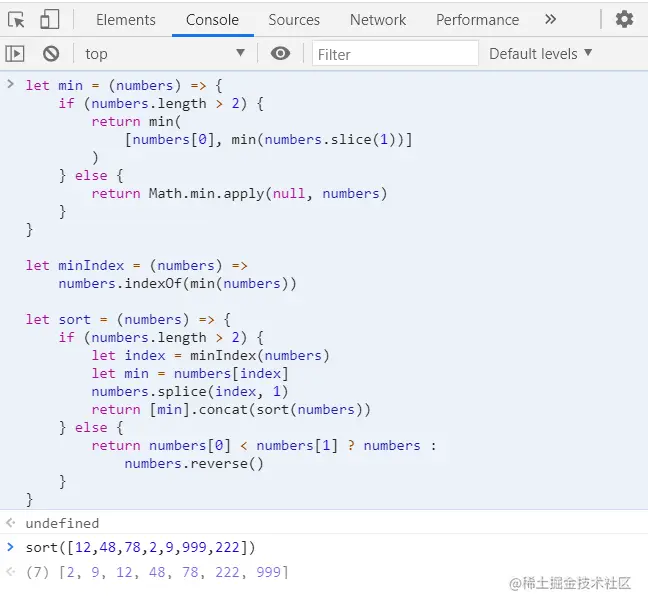Screen dimensions: 648x608
Task: Click the 'let minIndex = (numbers) =>' line
Action: (137, 265)
